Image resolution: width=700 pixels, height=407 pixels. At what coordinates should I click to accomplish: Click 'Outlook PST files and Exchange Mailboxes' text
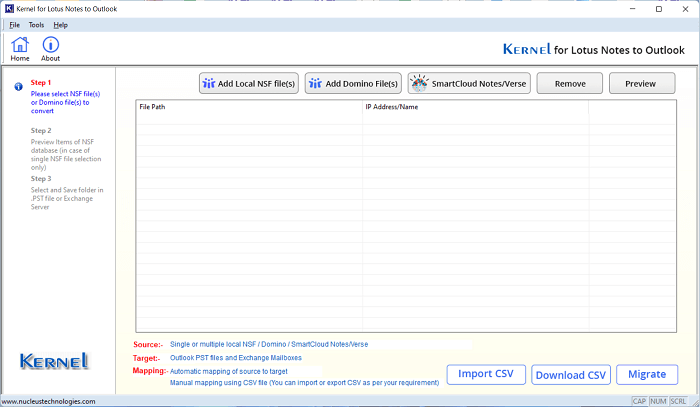tap(236, 357)
